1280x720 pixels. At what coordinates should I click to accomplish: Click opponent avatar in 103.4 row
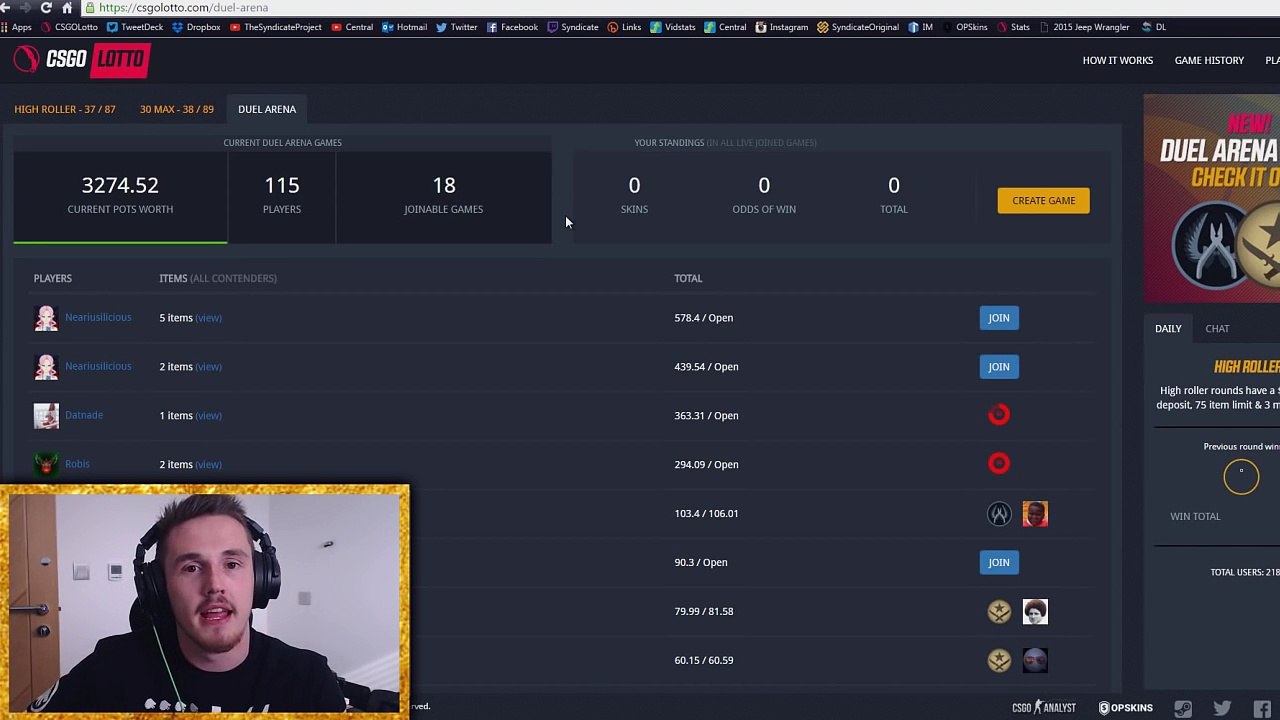[1035, 513]
